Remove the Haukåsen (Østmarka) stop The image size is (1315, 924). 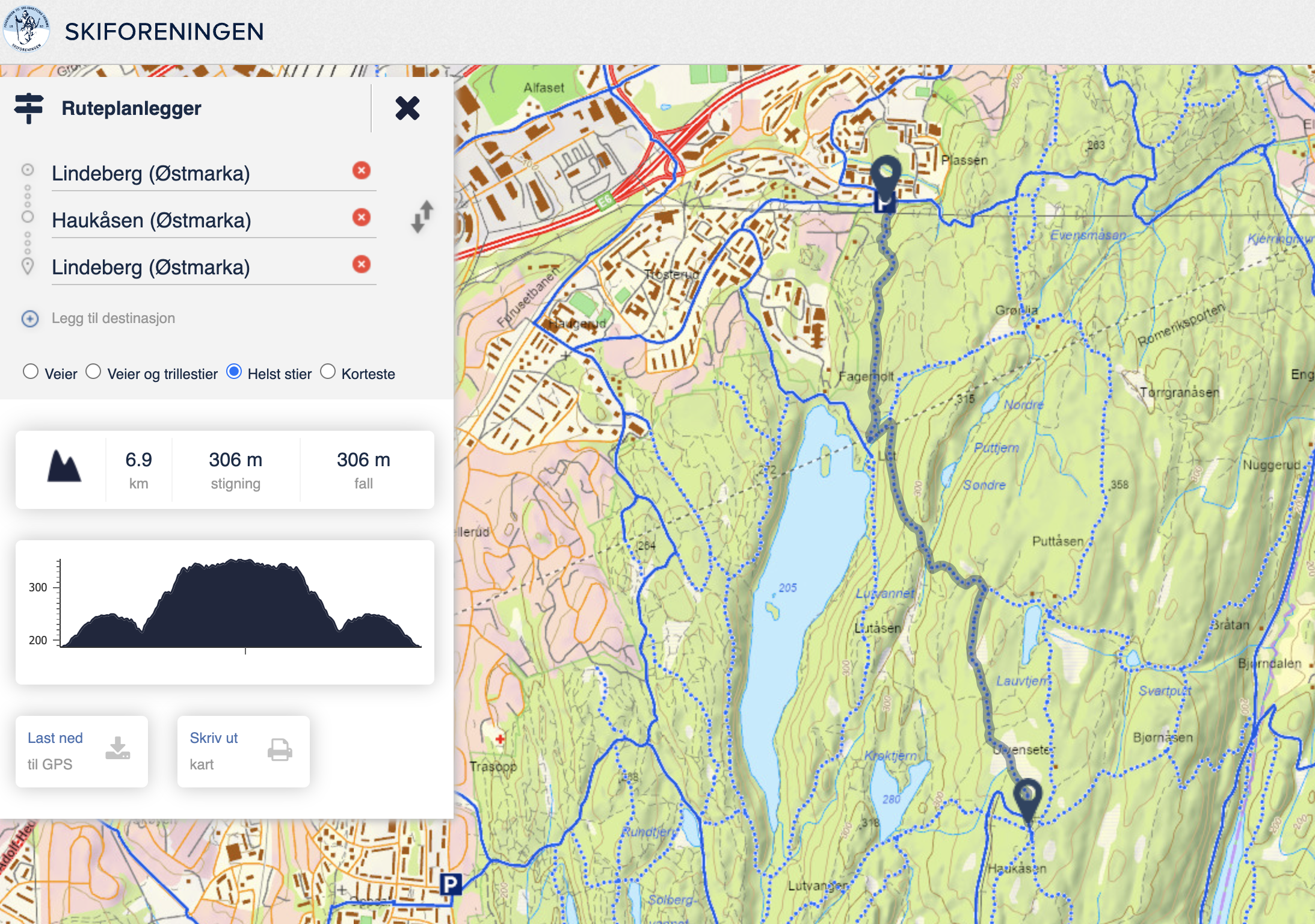pos(362,217)
